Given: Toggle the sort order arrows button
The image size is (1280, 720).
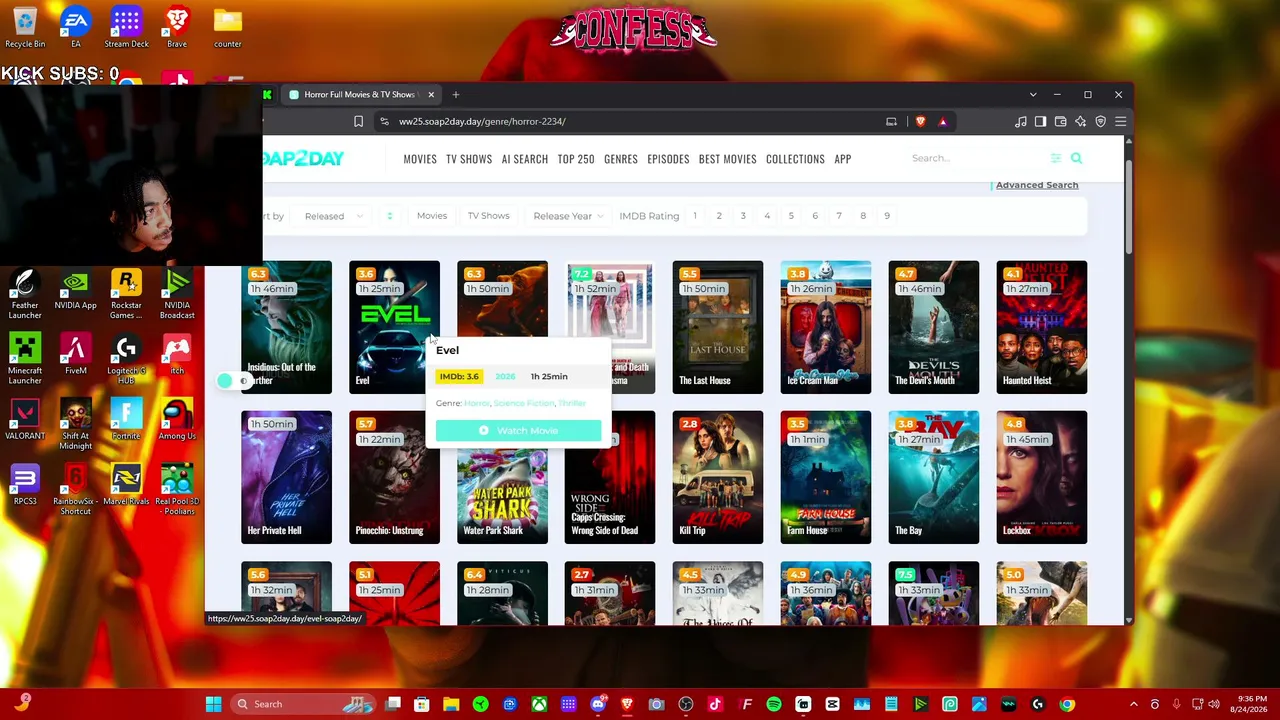Looking at the screenshot, I should click(x=389, y=216).
